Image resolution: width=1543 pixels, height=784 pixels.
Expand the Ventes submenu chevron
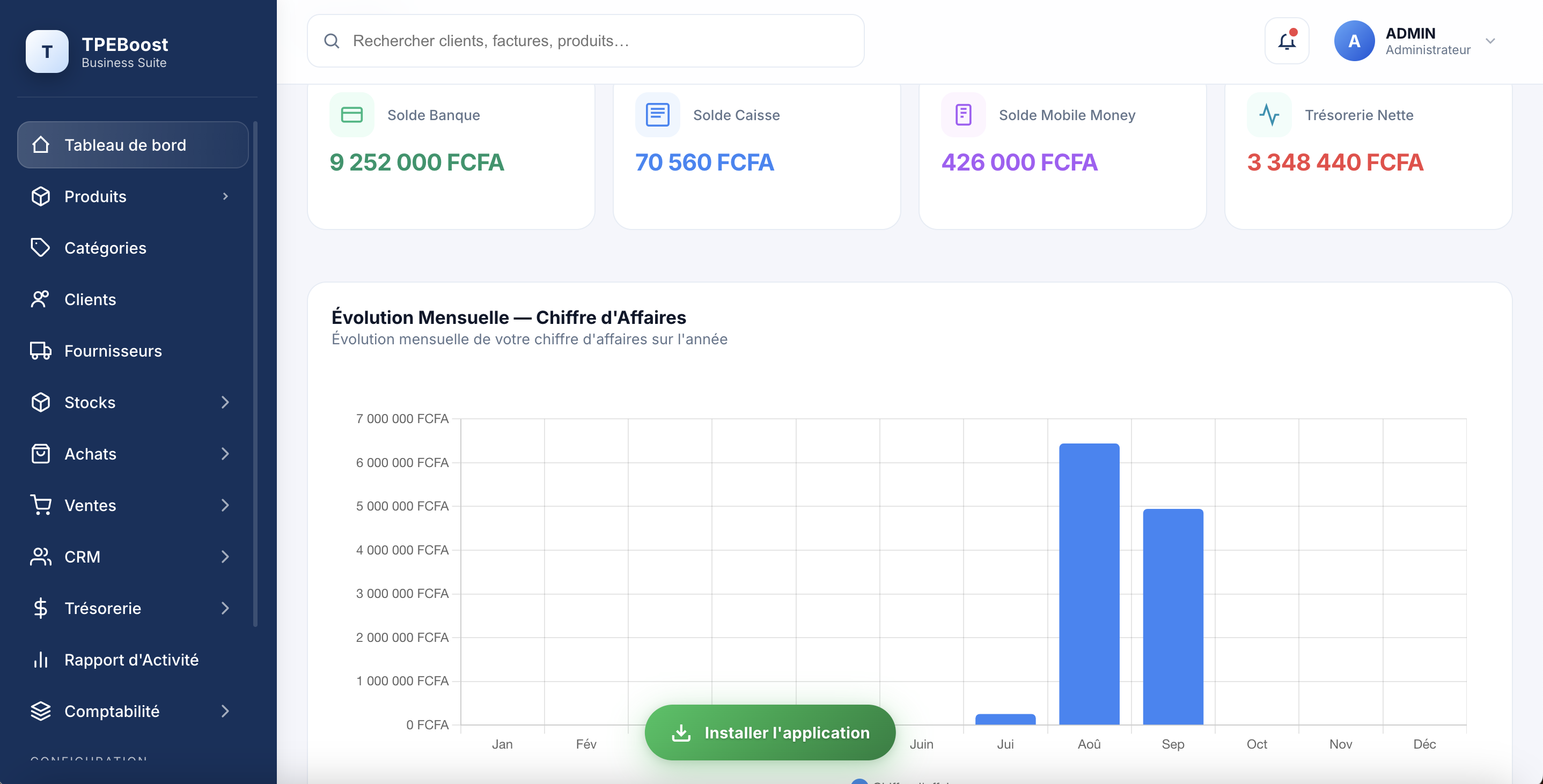pyautogui.click(x=225, y=506)
